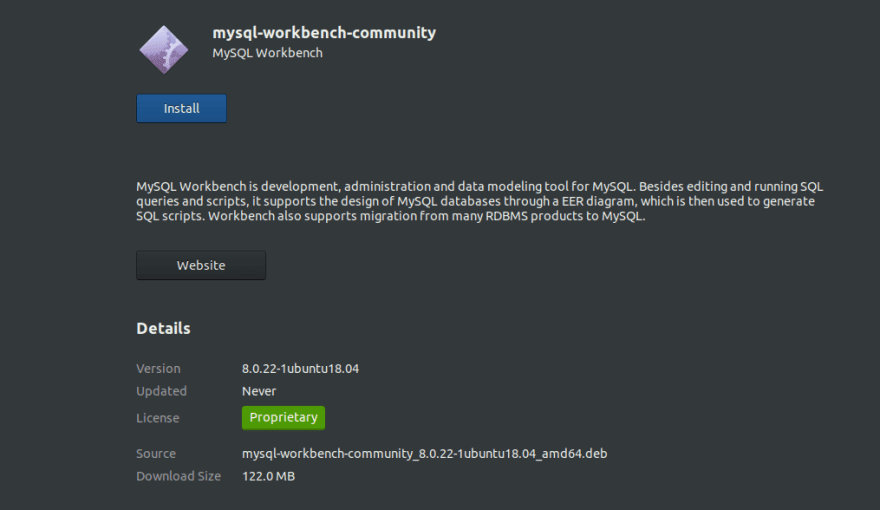Viewport: 880px width, 510px height.
Task: Click the Version label
Action: [158, 369]
